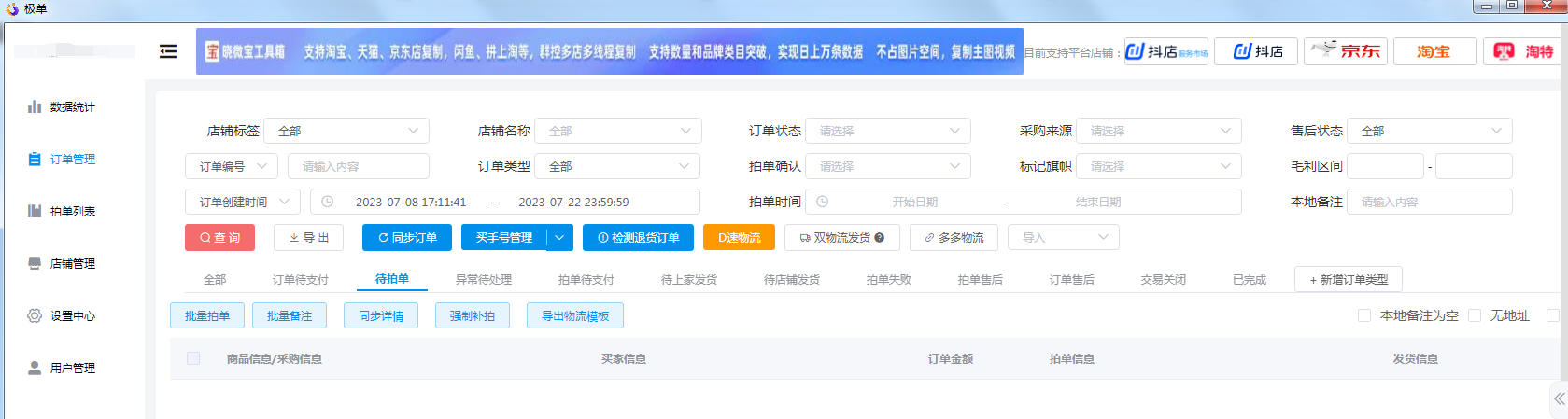Click the 同步订单 button

[x=407, y=238]
